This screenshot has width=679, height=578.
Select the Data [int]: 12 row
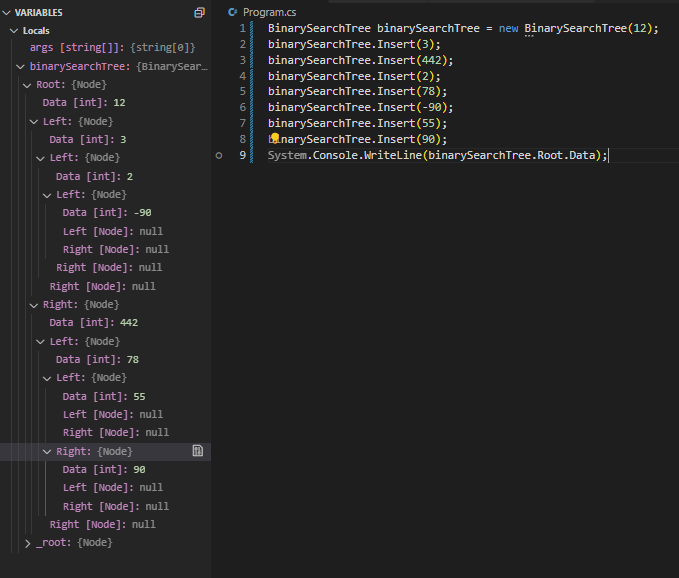[84, 103]
